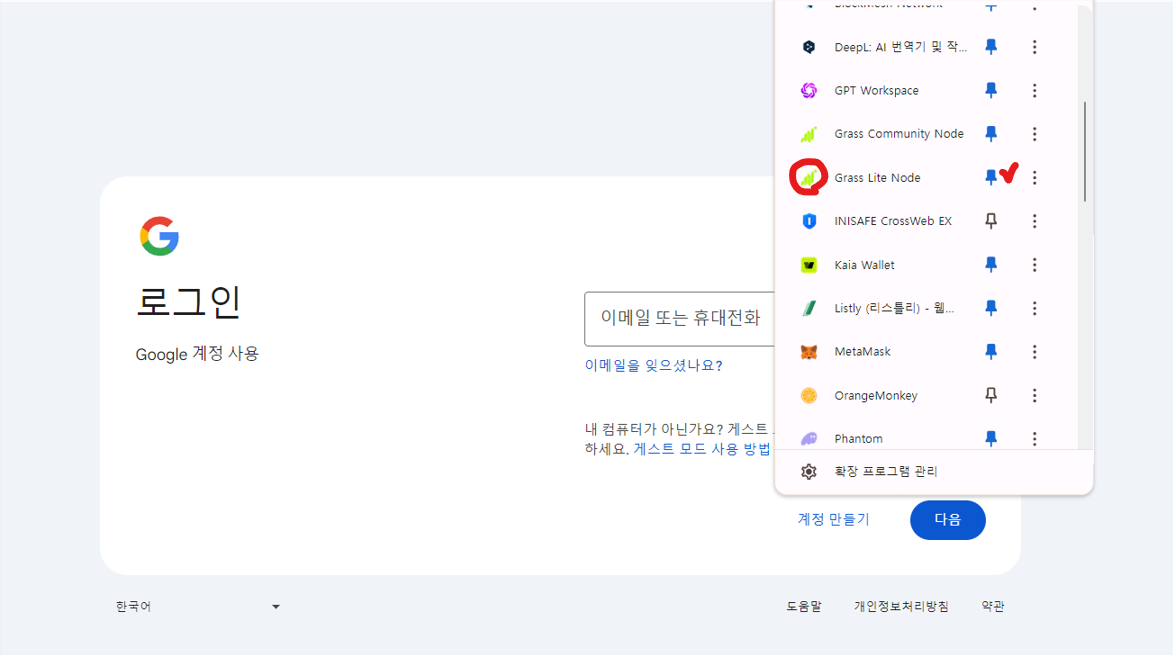Pin INISAFE CrossWeb EX to toolbar
Screen dimensions: 1173x655
991,221
